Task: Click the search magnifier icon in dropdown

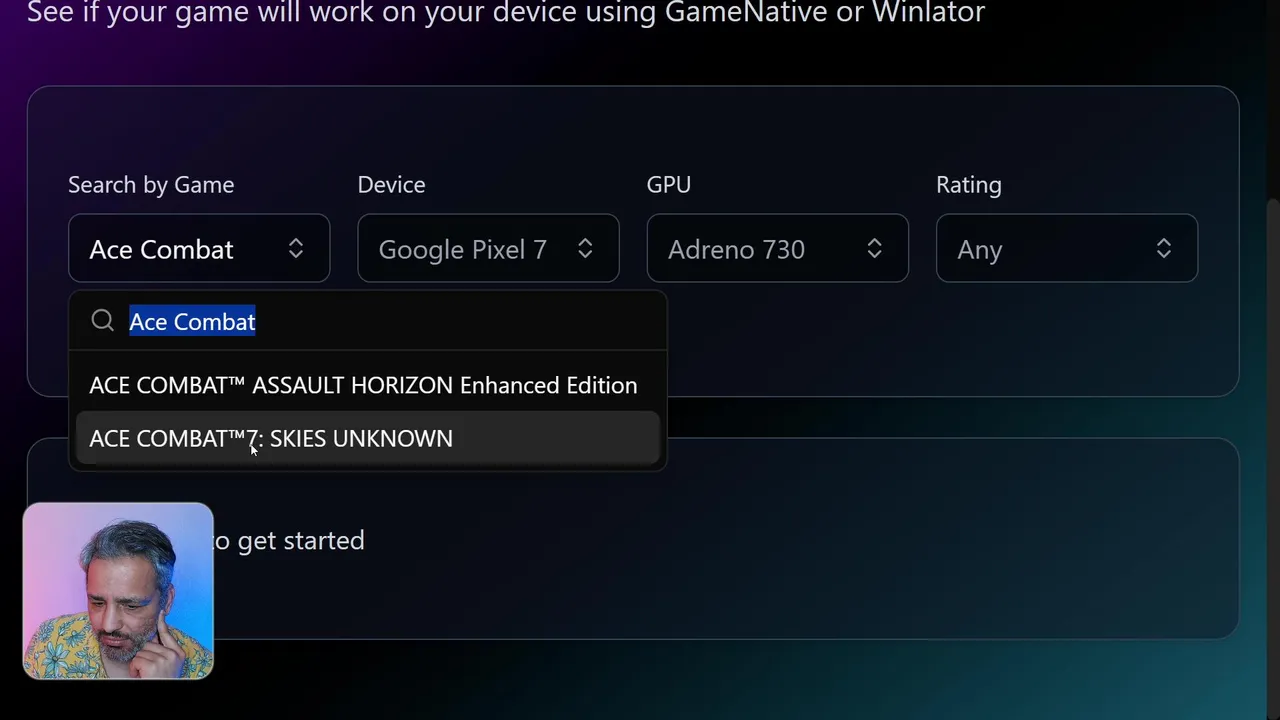Action: tap(102, 320)
